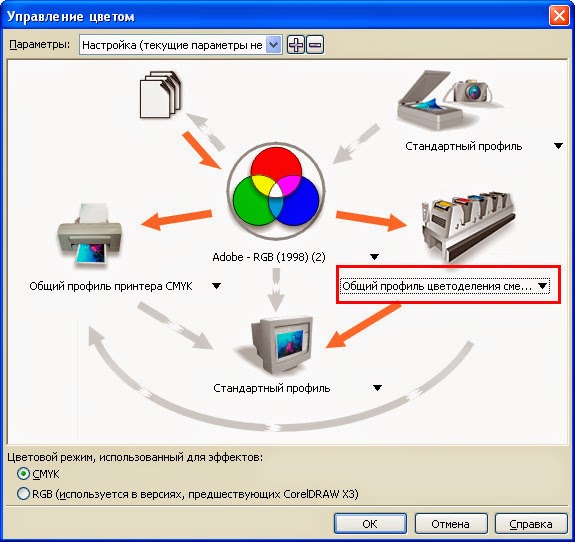Select the CMYK radio button
Image resolution: width=575 pixels, height=542 pixels.
23,474
